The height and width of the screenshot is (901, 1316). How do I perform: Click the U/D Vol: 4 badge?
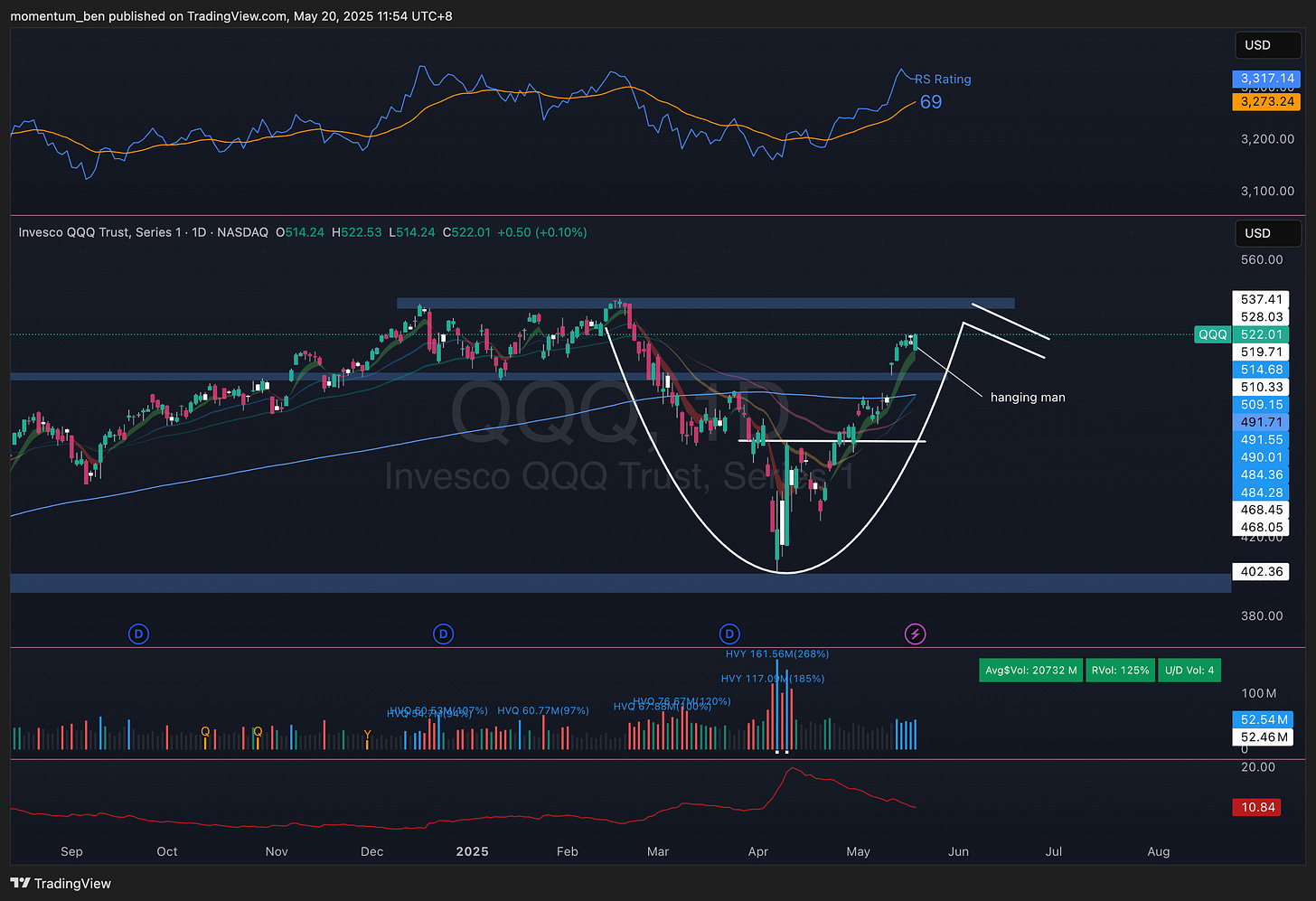pos(1189,671)
